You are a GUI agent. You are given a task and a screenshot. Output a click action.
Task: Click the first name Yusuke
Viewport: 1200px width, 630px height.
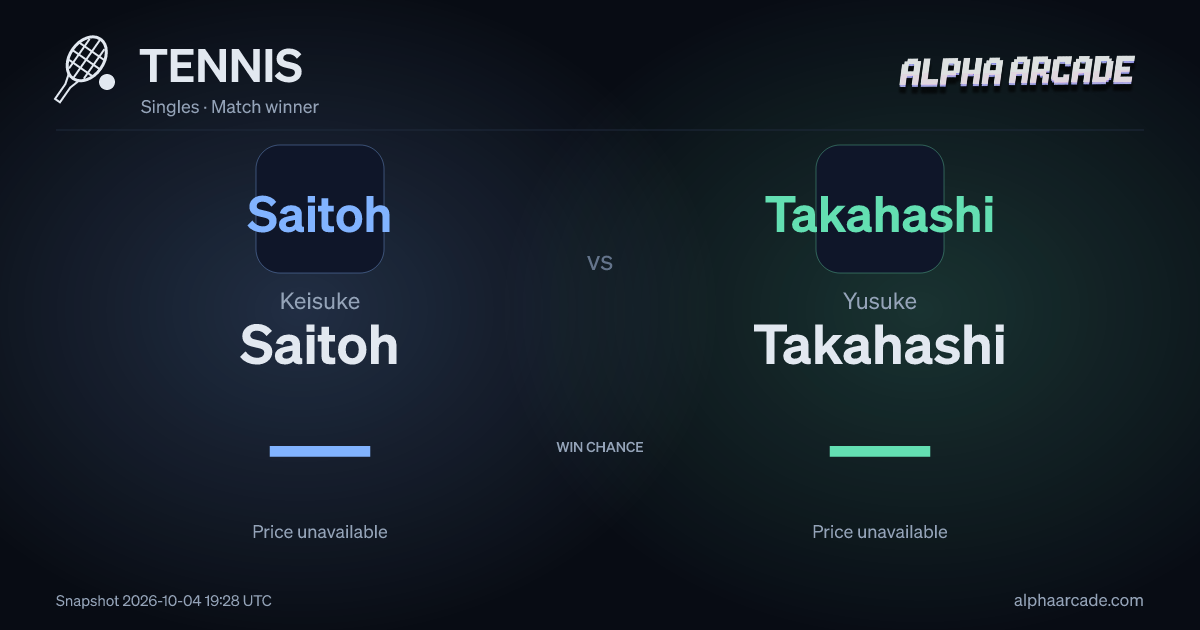[880, 301]
